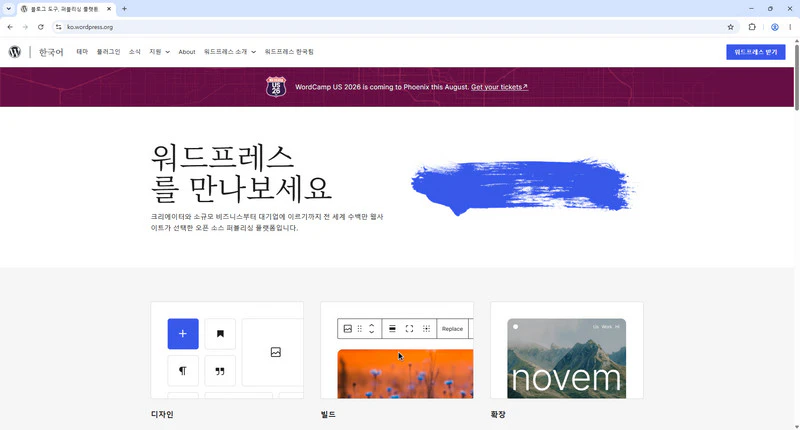The width and height of the screenshot is (800, 430).
Task: Click the novem mountain theme thumbnail
Action: click(x=566, y=359)
